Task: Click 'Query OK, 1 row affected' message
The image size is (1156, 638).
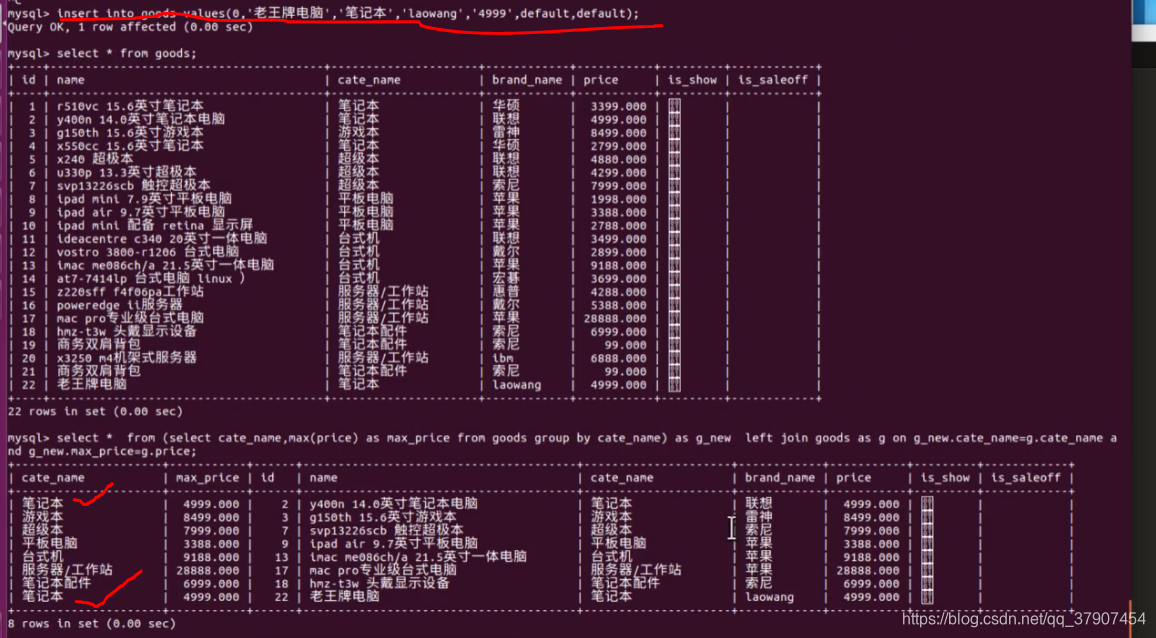Action: (x=130, y=27)
